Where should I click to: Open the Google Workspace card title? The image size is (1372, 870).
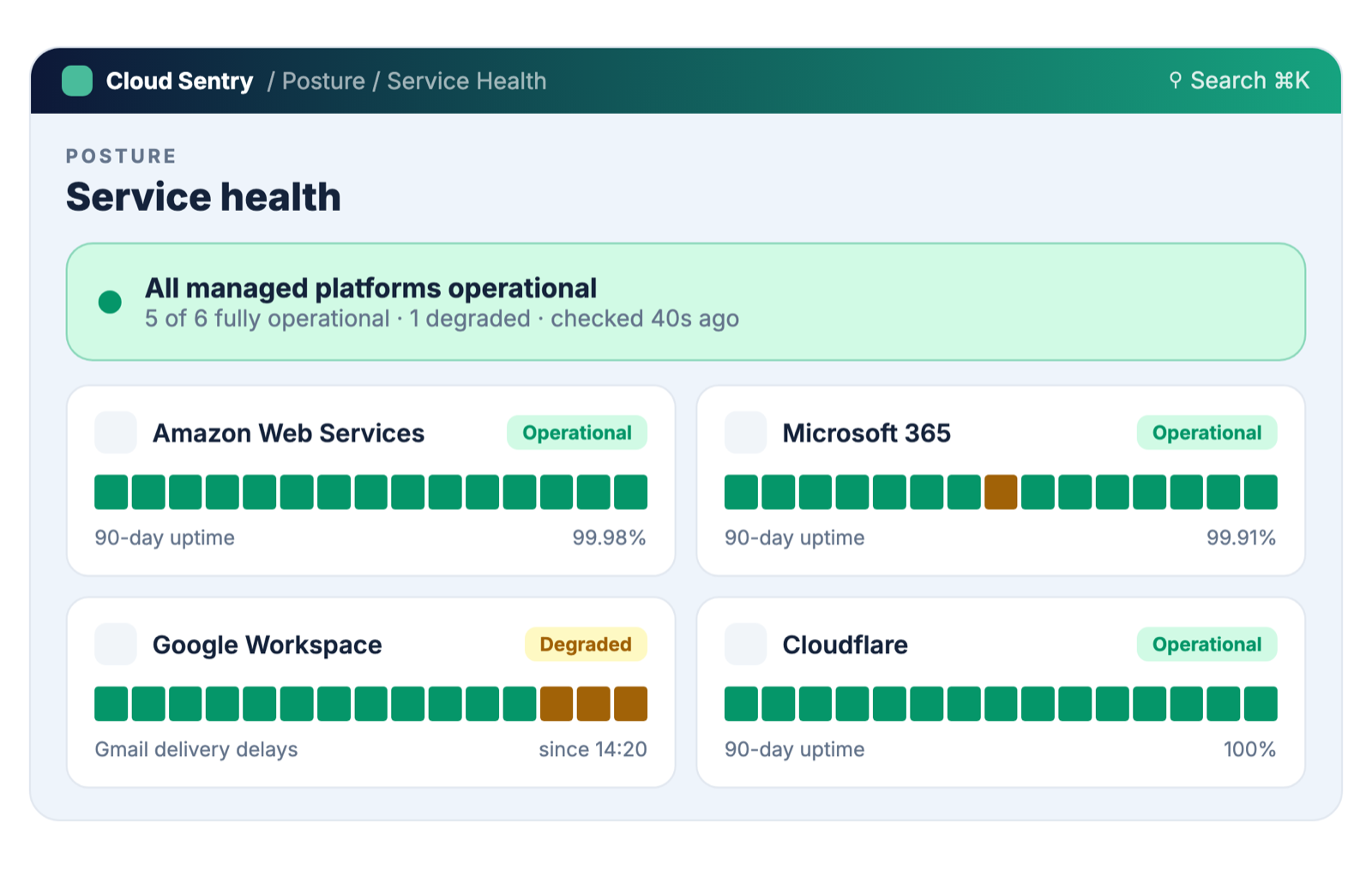pos(267,645)
